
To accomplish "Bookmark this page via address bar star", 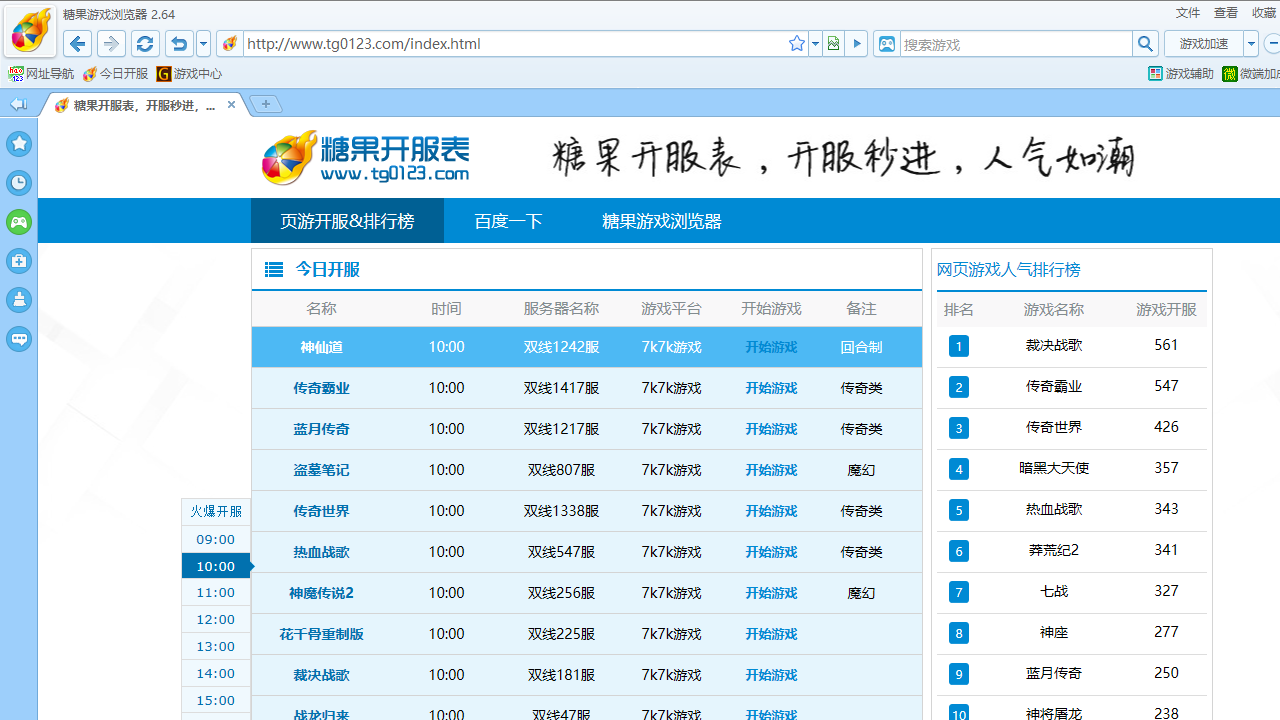I will 796,43.
